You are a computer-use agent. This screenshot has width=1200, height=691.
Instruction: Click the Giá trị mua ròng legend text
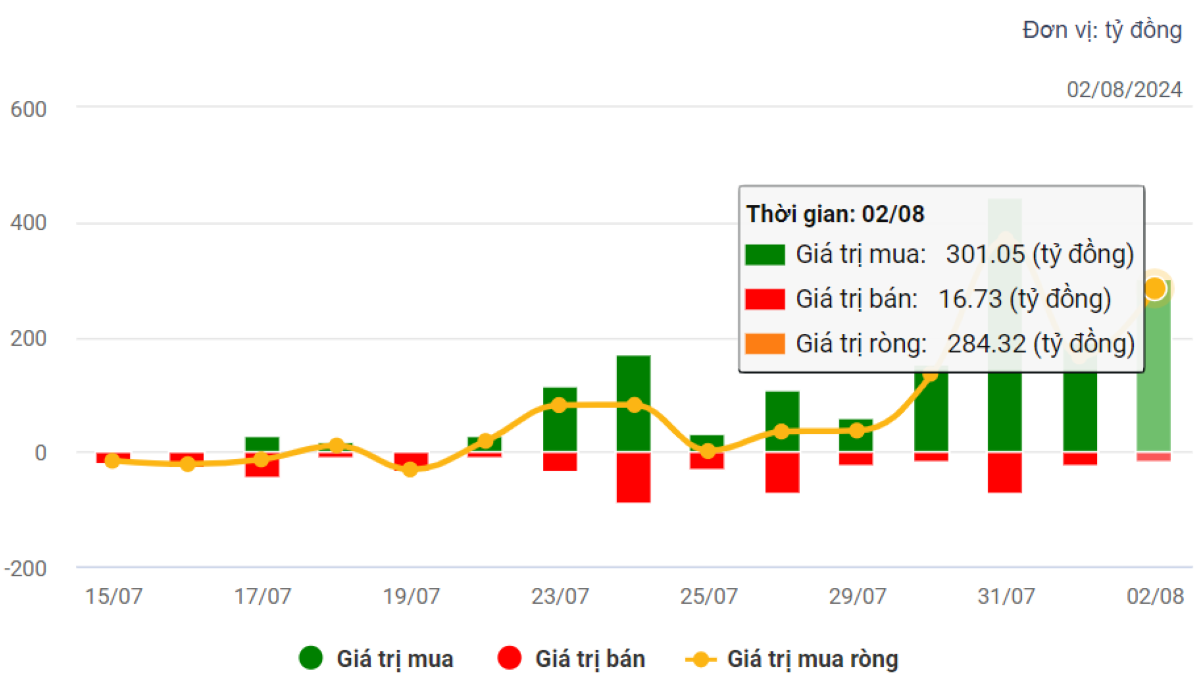click(812, 659)
